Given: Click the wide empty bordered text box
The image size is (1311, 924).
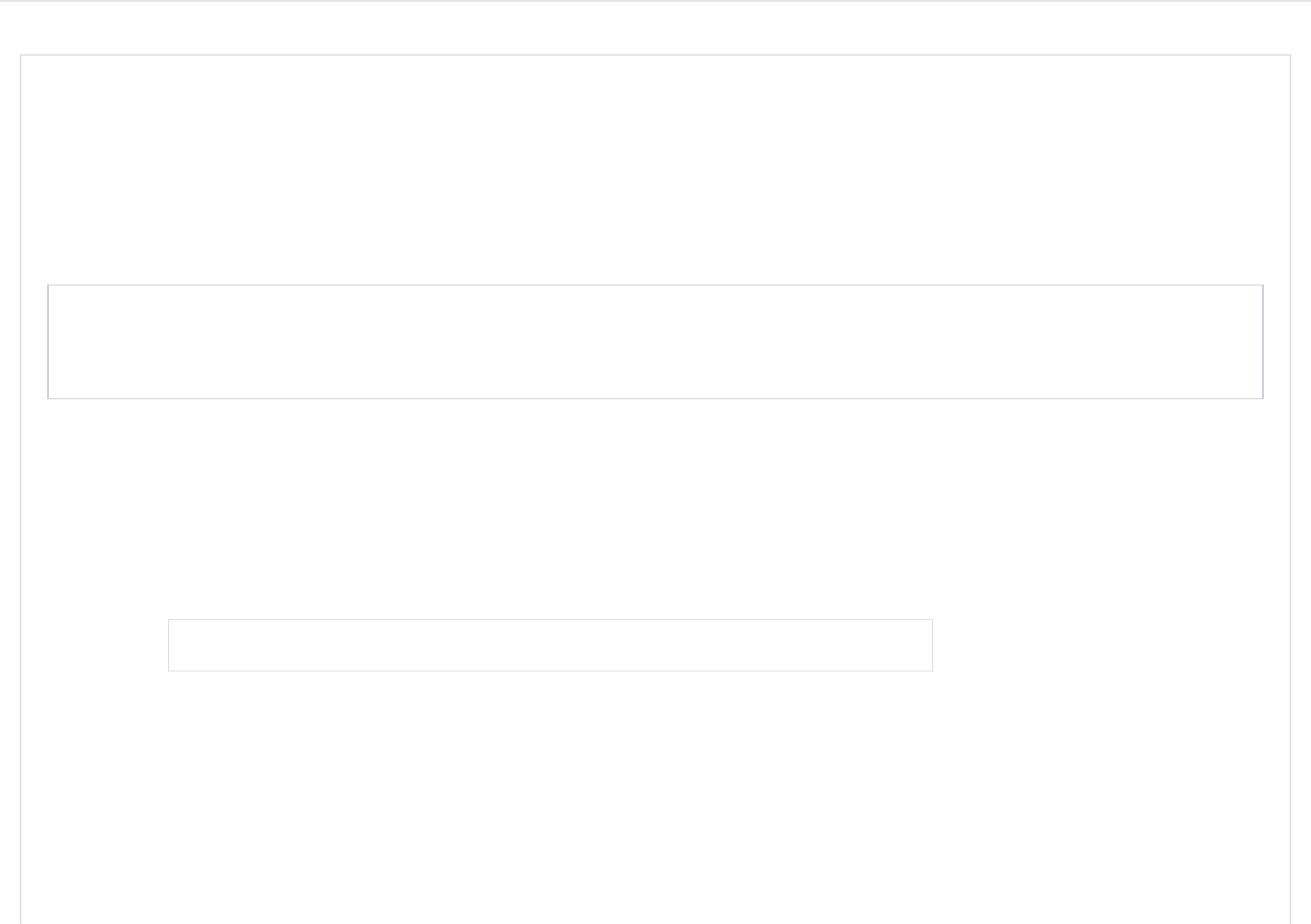Looking at the screenshot, I should [x=655, y=341].
